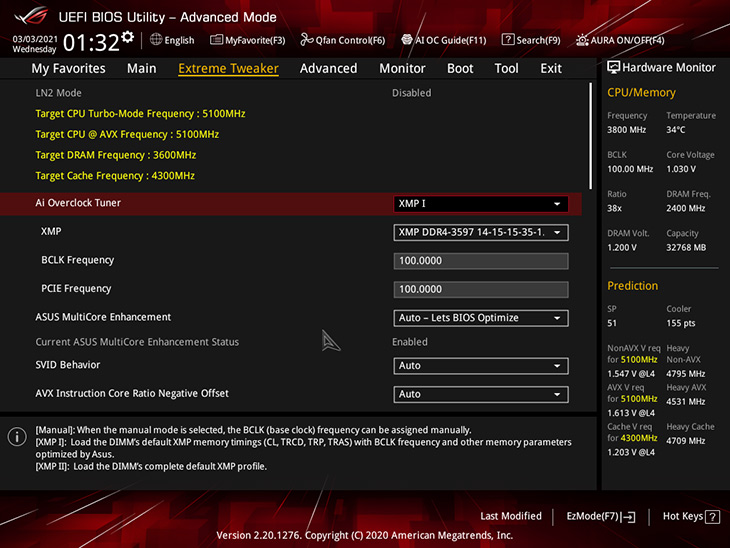Image resolution: width=730 pixels, height=548 pixels.
Task: Click the 1.030 V core voltage value
Action: pyautogui.click(x=681, y=169)
